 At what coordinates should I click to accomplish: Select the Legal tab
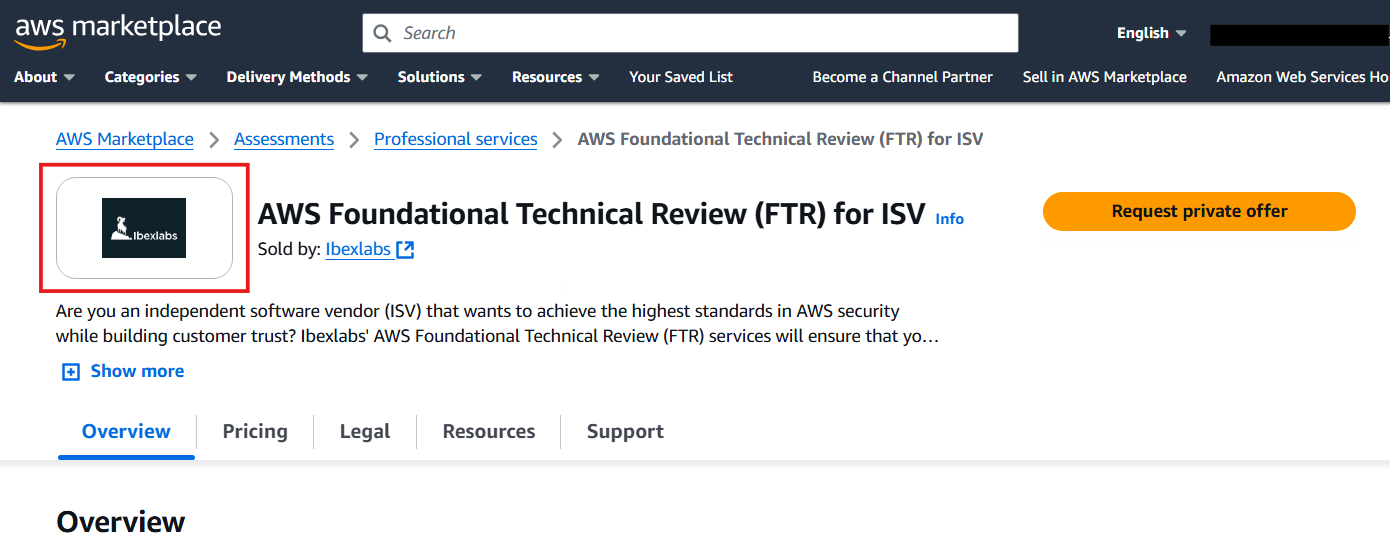(365, 432)
